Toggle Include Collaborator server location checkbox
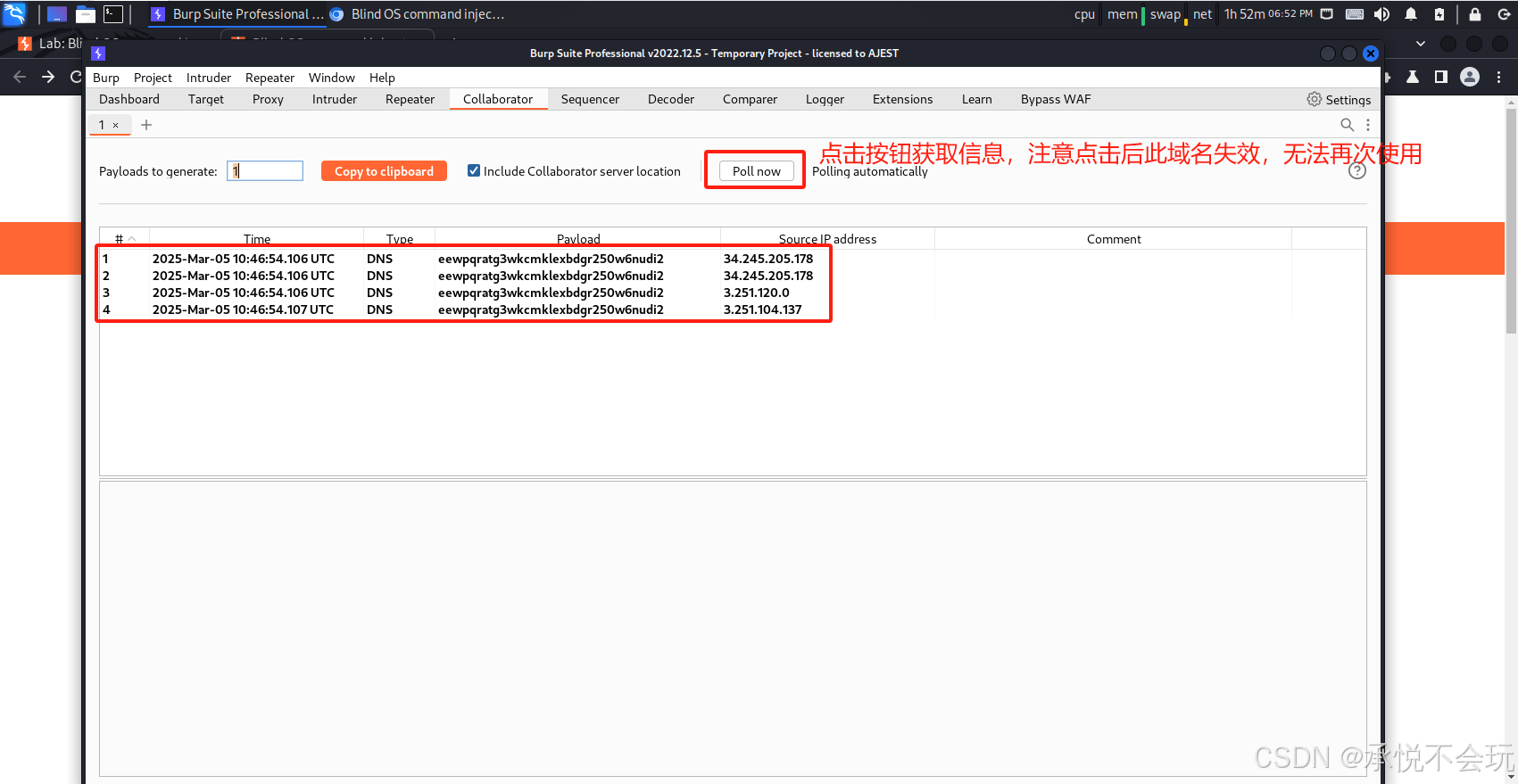This screenshot has height=784, width=1518. 474,170
